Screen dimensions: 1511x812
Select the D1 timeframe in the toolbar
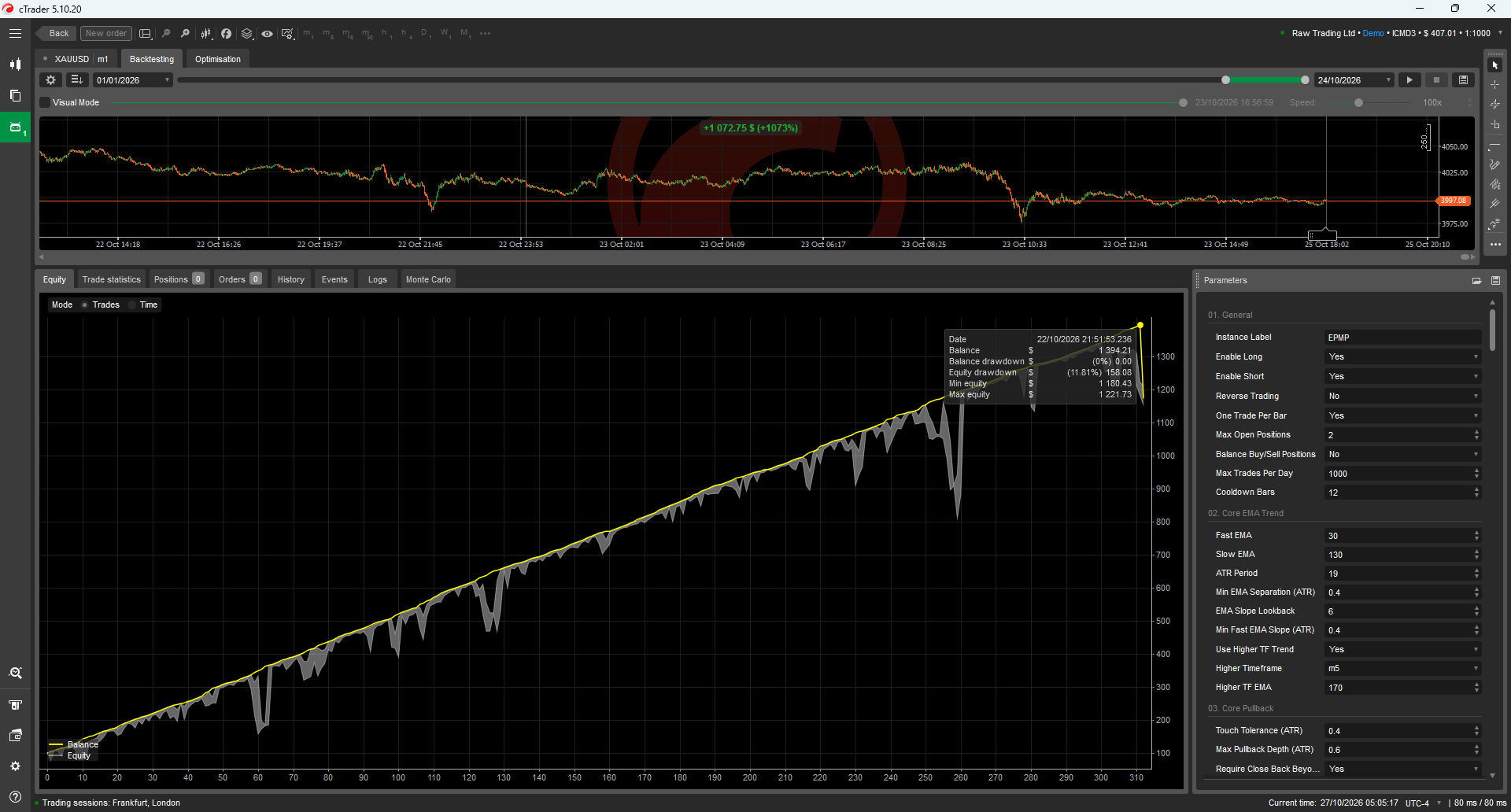point(425,34)
